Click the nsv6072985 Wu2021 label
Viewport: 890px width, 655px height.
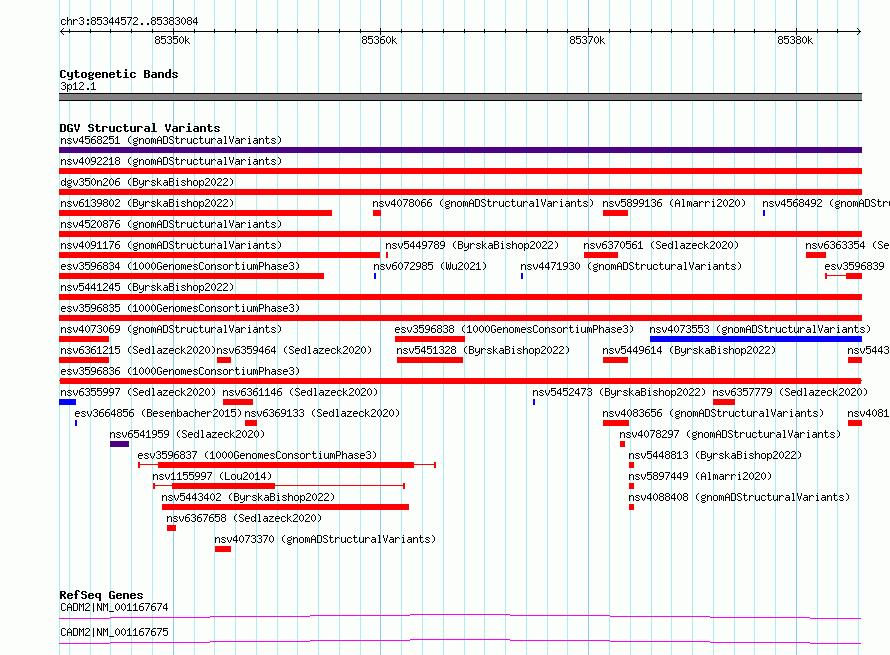pos(430,266)
